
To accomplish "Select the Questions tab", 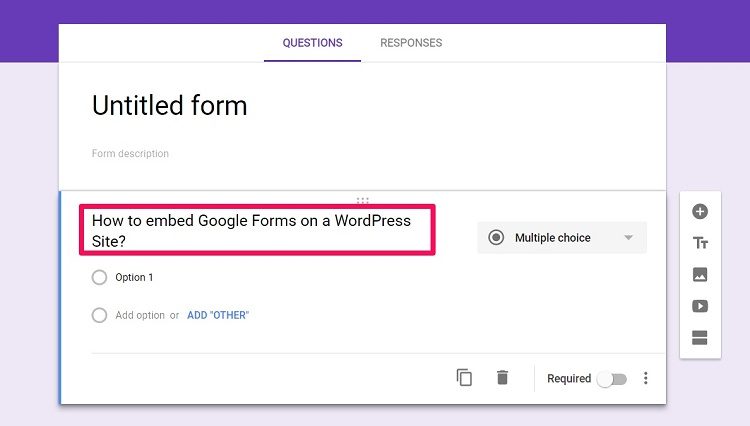I will click(312, 43).
